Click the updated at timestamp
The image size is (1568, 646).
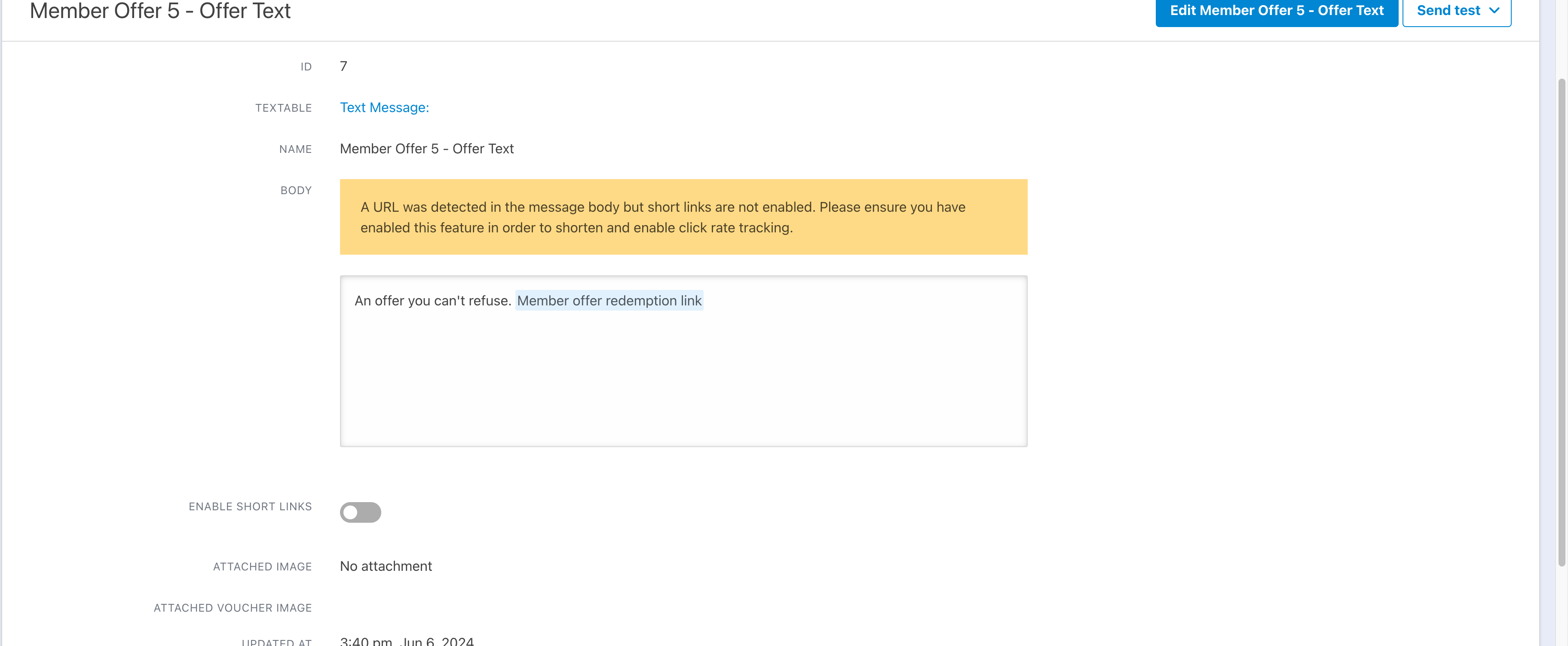pyautogui.click(x=406, y=641)
